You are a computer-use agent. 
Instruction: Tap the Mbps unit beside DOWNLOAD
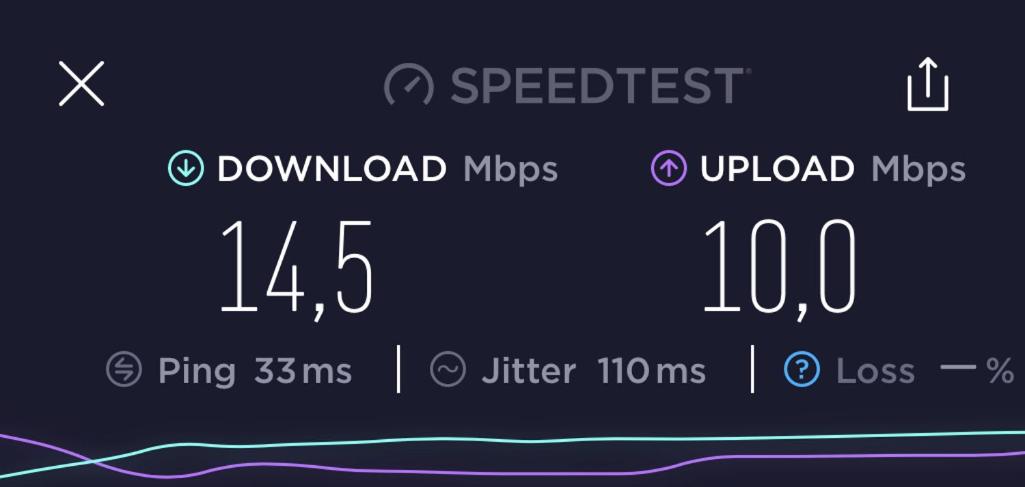point(511,170)
